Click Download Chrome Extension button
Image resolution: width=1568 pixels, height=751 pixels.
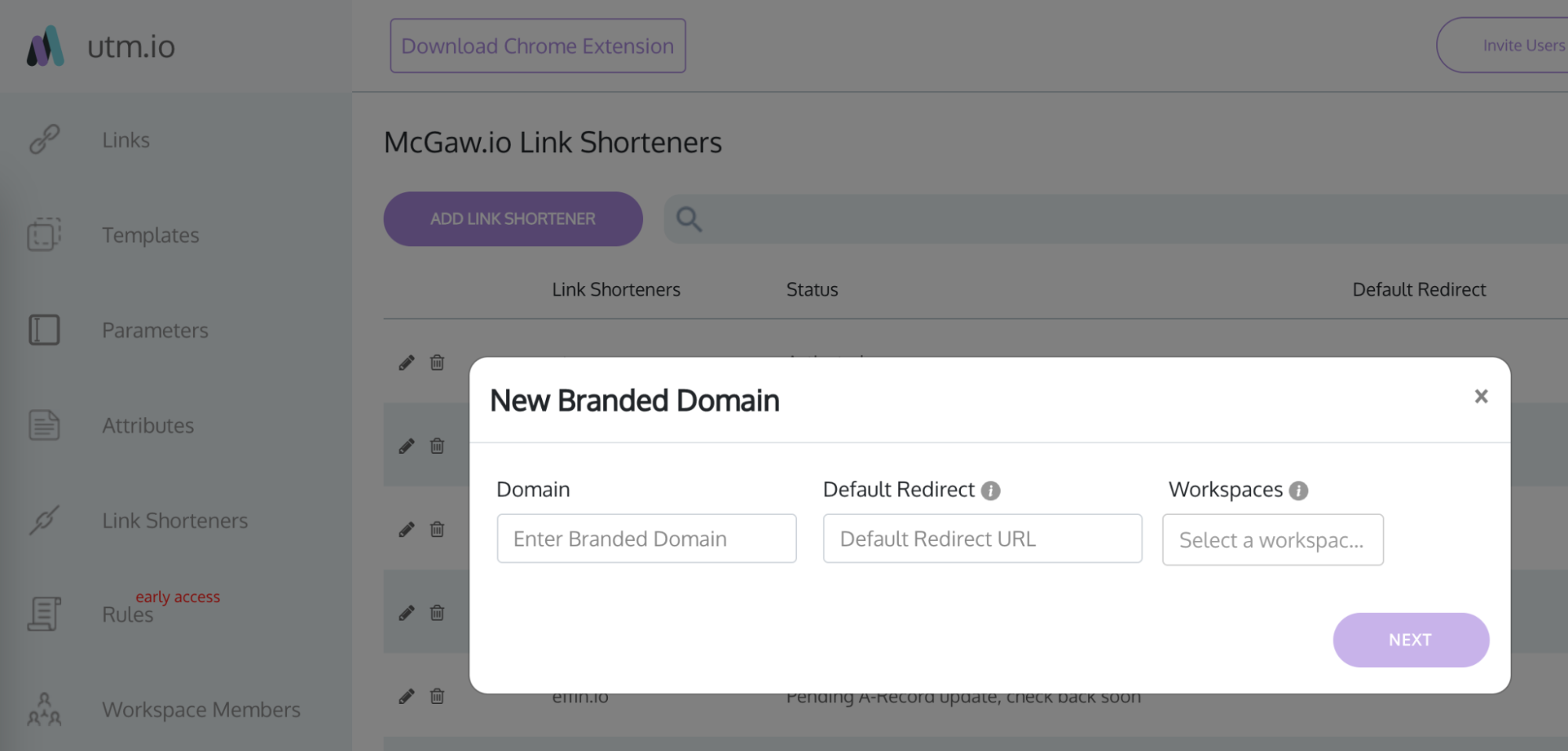[x=538, y=46]
